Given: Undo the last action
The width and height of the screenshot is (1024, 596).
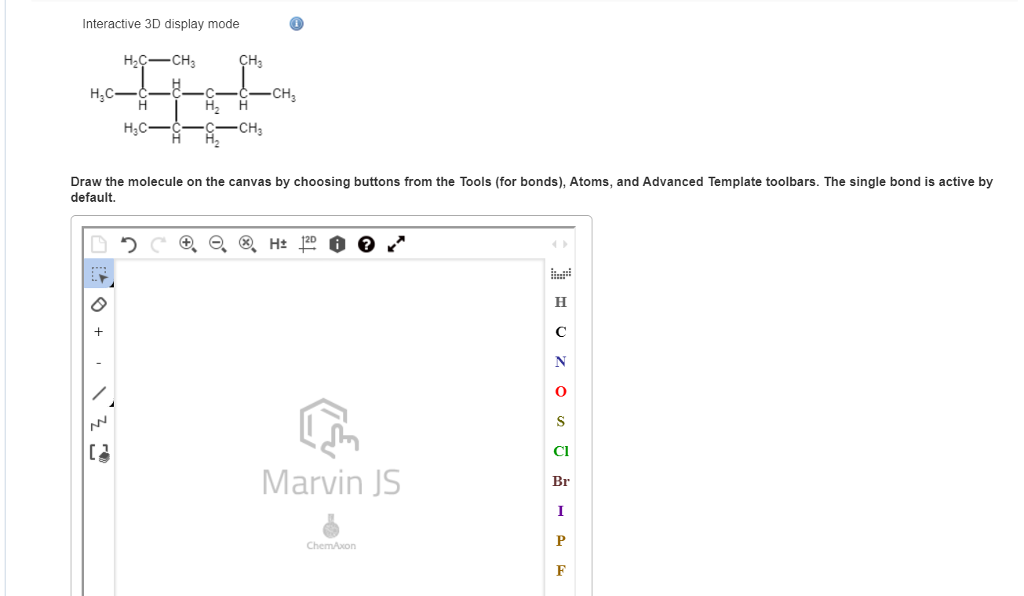Looking at the screenshot, I should [130, 243].
